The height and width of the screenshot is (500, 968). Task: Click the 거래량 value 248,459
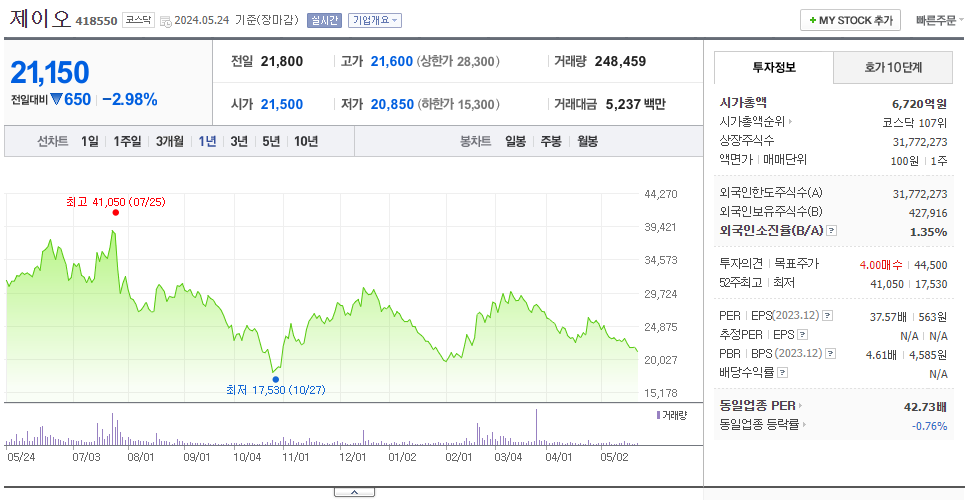point(620,61)
